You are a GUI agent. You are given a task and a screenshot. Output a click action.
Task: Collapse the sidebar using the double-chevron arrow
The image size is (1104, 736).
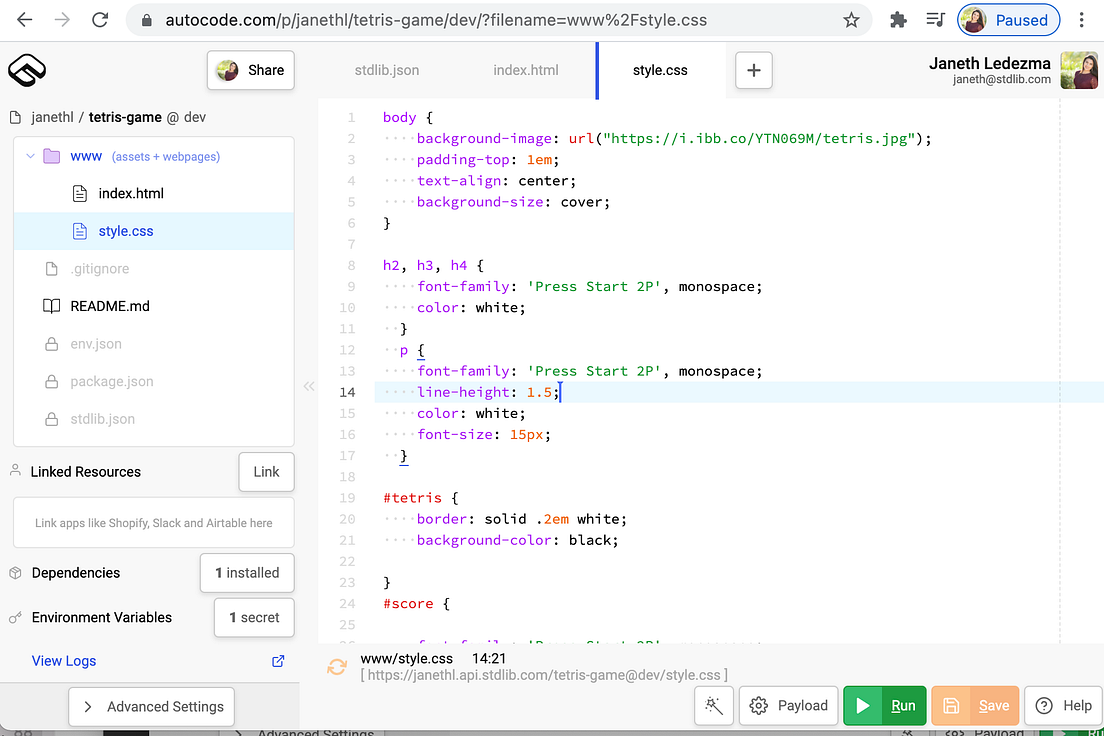(x=309, y=385)
